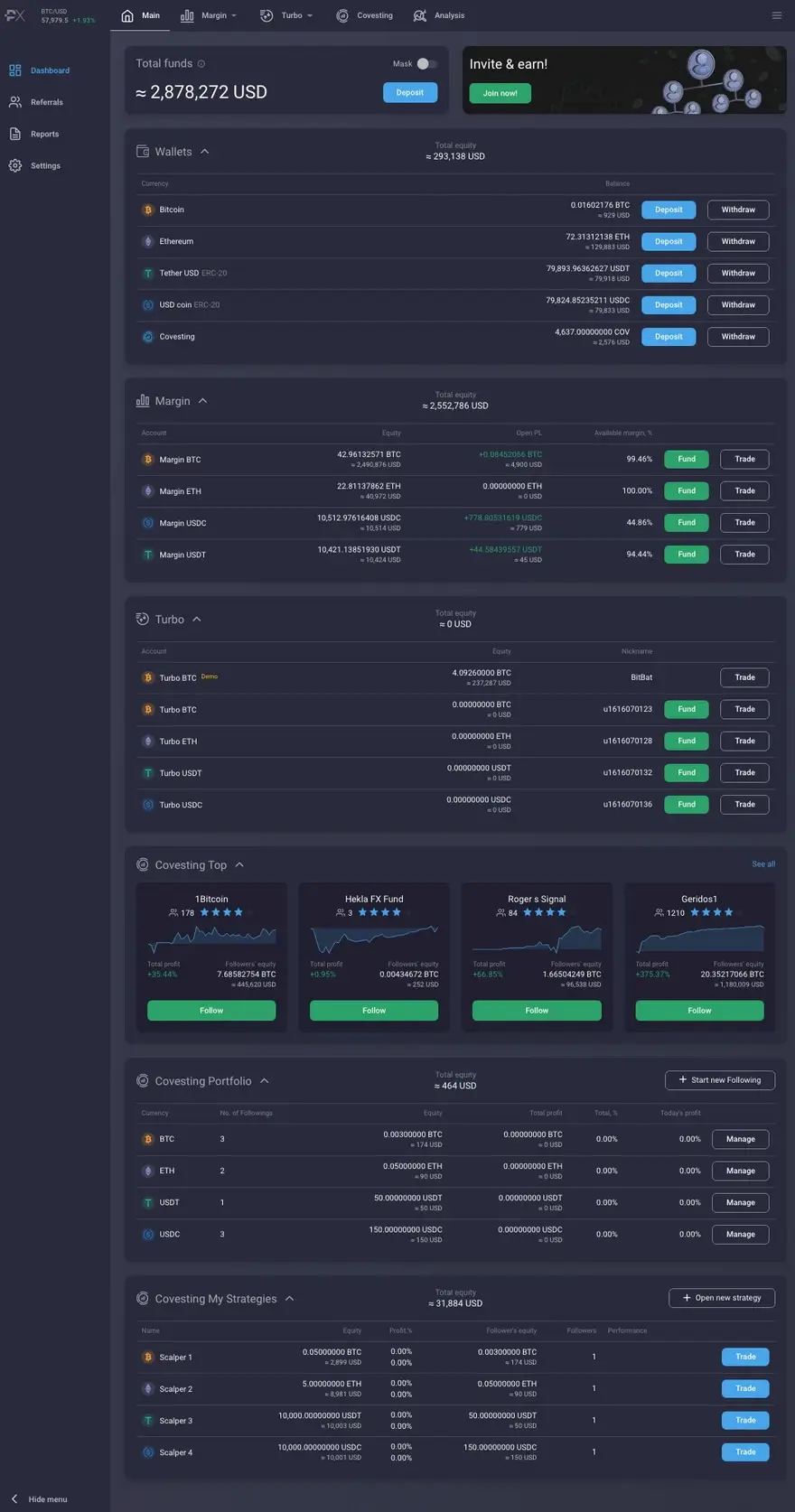Collapse the Wallets section chevron
The image size is (795, 1512).
(x=205, y=152)
